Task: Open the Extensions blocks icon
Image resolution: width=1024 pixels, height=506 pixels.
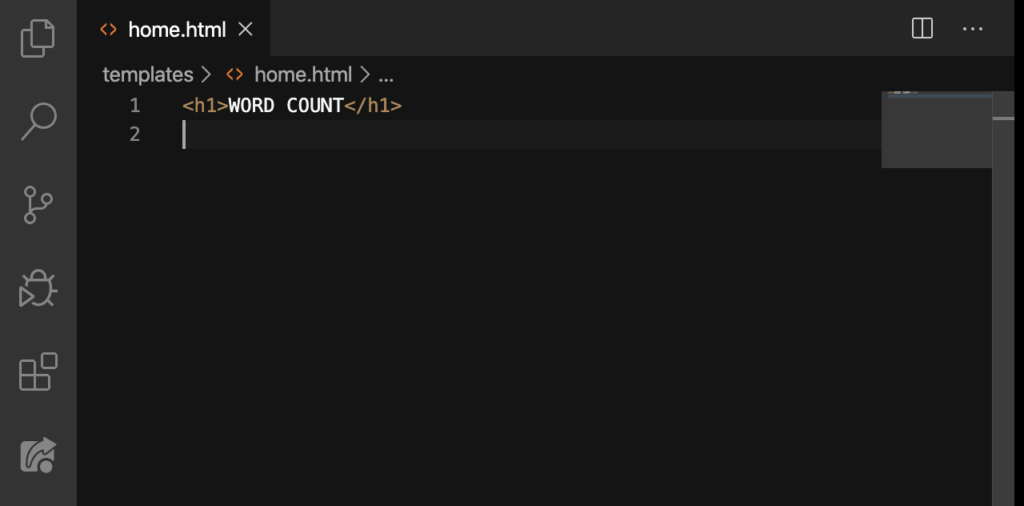Action: (x=38, y=372)
